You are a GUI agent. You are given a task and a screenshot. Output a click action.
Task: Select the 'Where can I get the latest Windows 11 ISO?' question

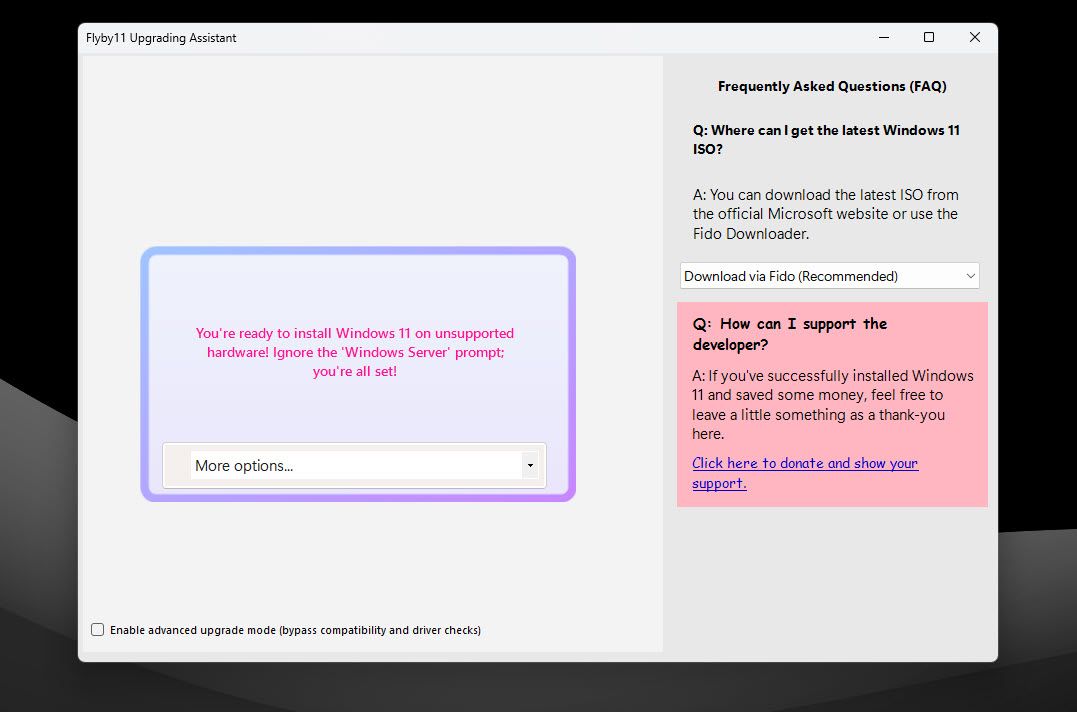pyautogui.click(x=826, y=139)
